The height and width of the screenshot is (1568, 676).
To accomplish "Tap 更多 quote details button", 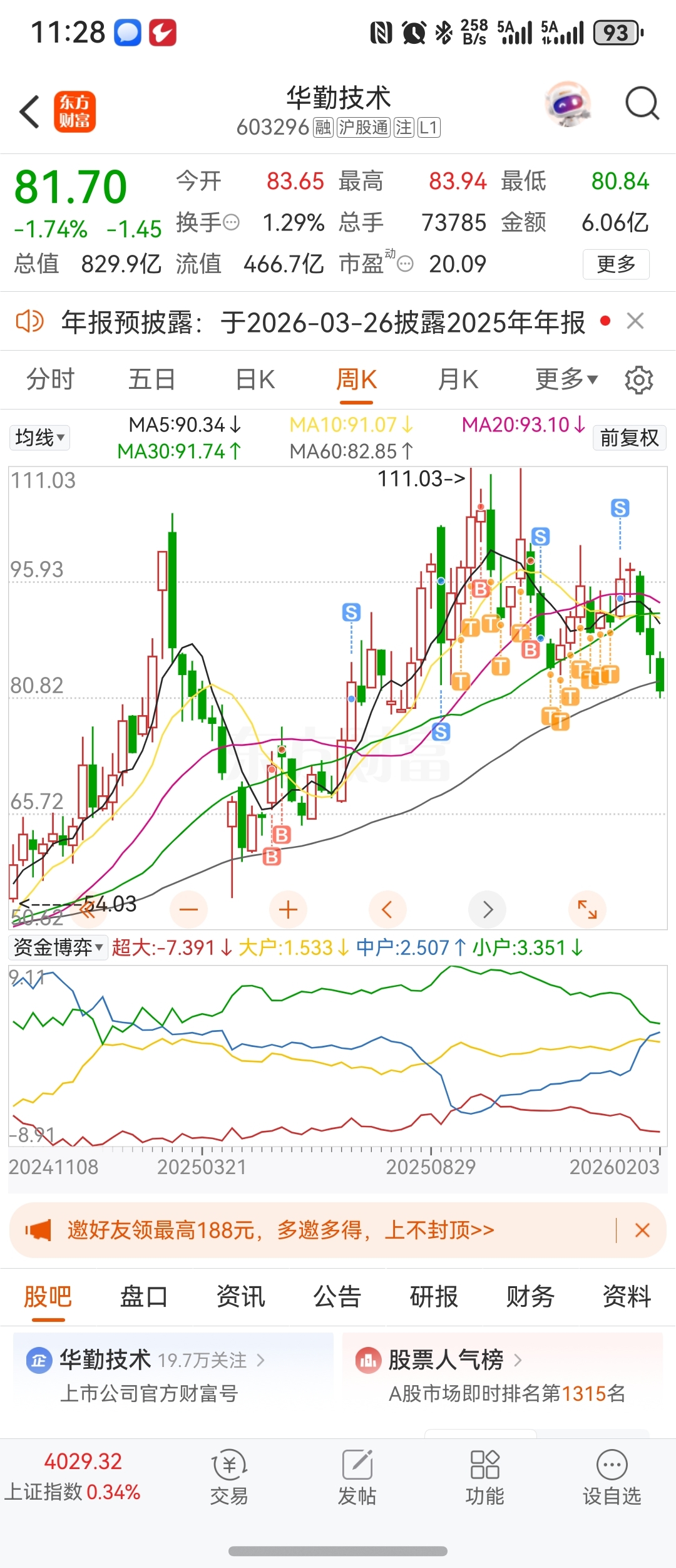I will tap(616, 264).
